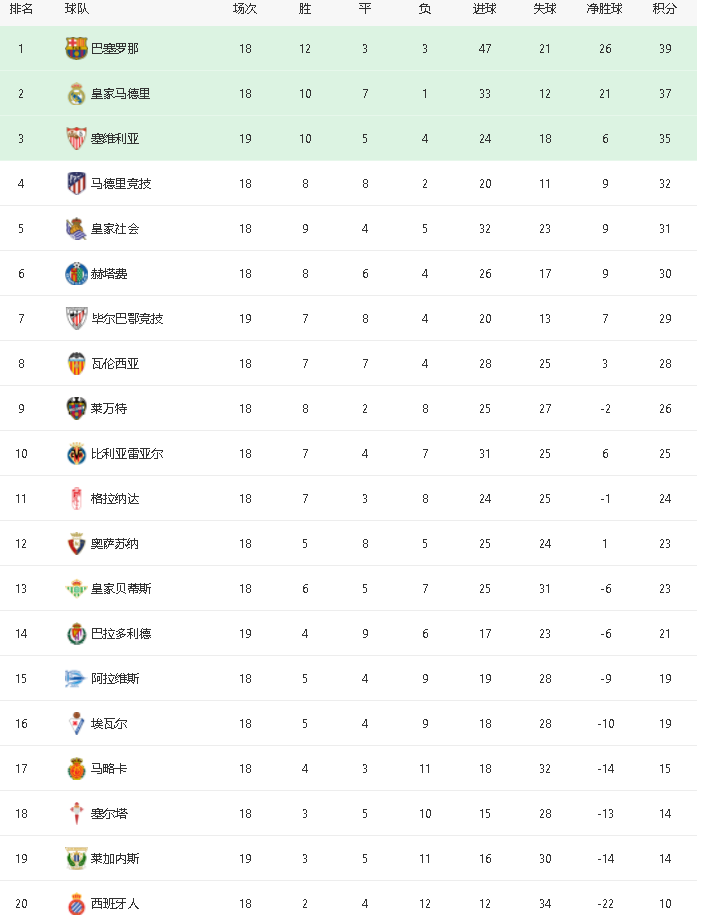704x922 pixels.
Task: Click the 净胜球 column header
Action: point(605,9)
